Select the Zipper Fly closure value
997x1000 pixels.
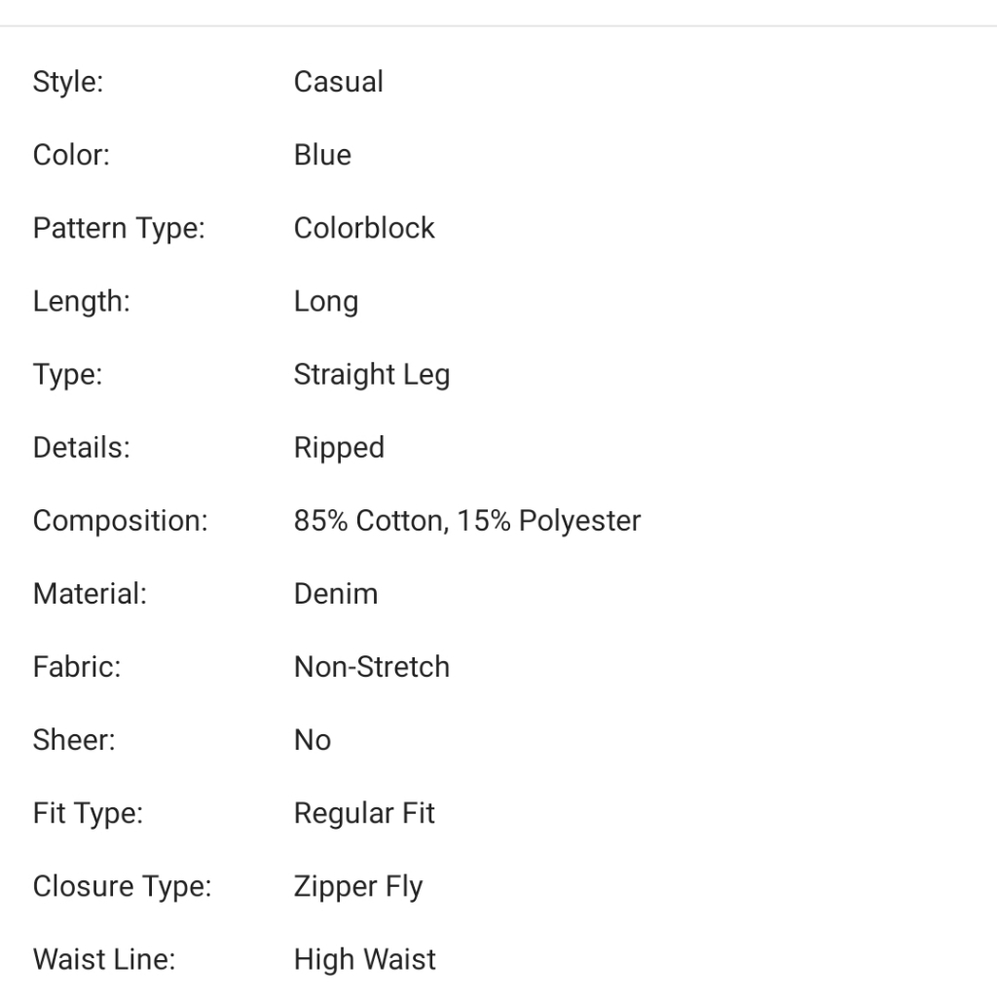click(x=358, y=888)
